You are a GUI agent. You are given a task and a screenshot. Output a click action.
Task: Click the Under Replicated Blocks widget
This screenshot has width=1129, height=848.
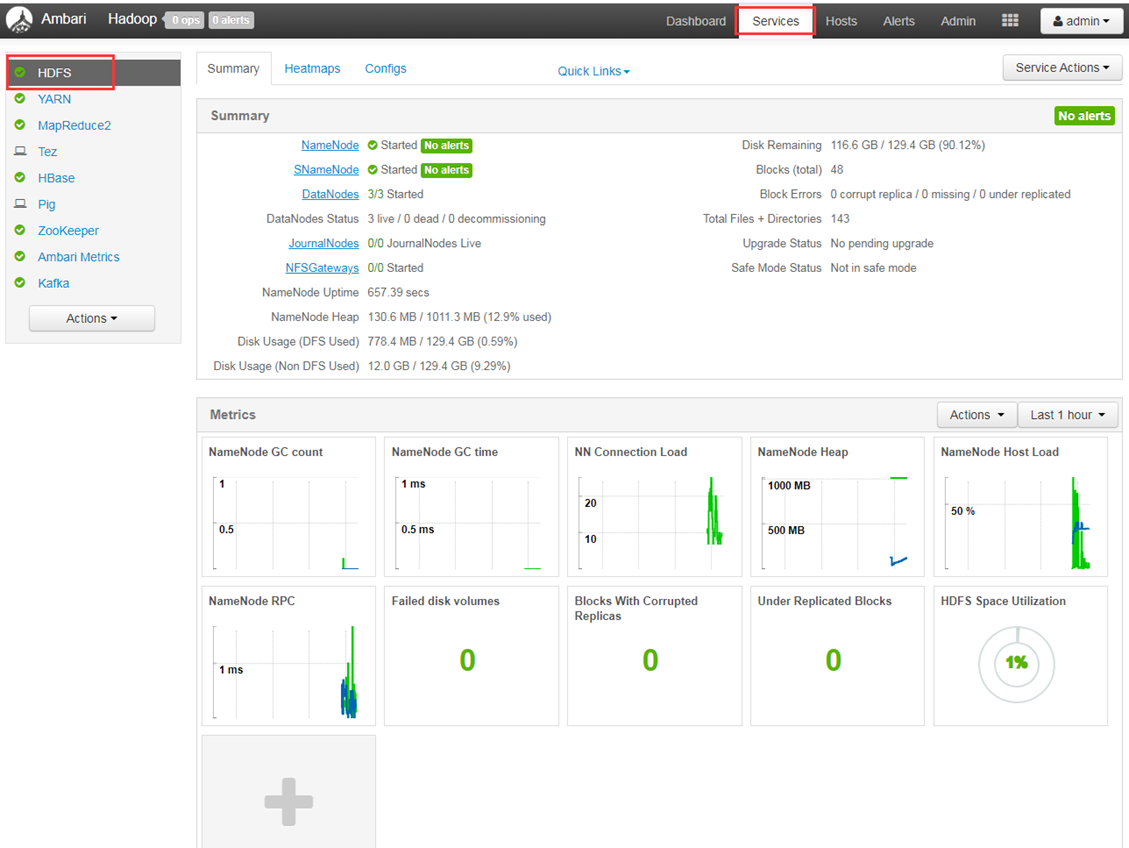point(837,656)
